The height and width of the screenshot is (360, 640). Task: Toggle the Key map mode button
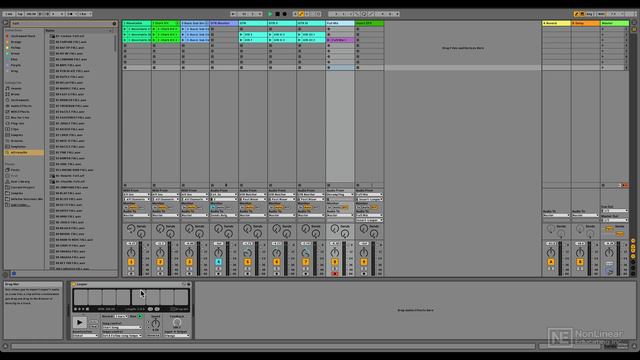589,14
